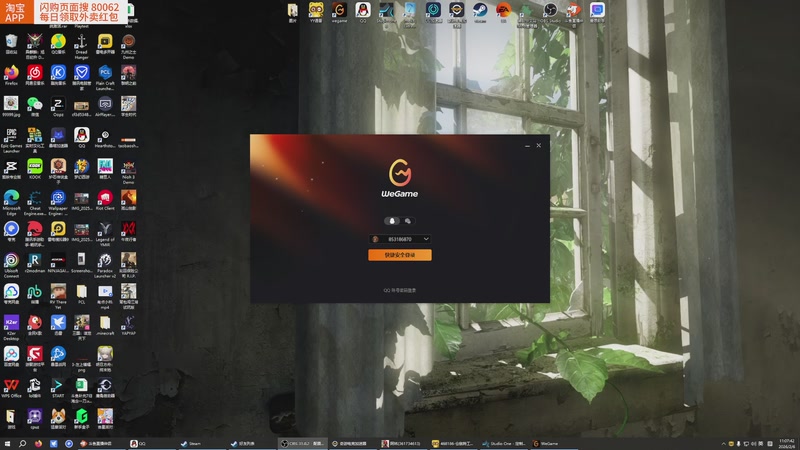
Task: Switch to WeChat login mode in WeGame
Action: tap(408, 221)
